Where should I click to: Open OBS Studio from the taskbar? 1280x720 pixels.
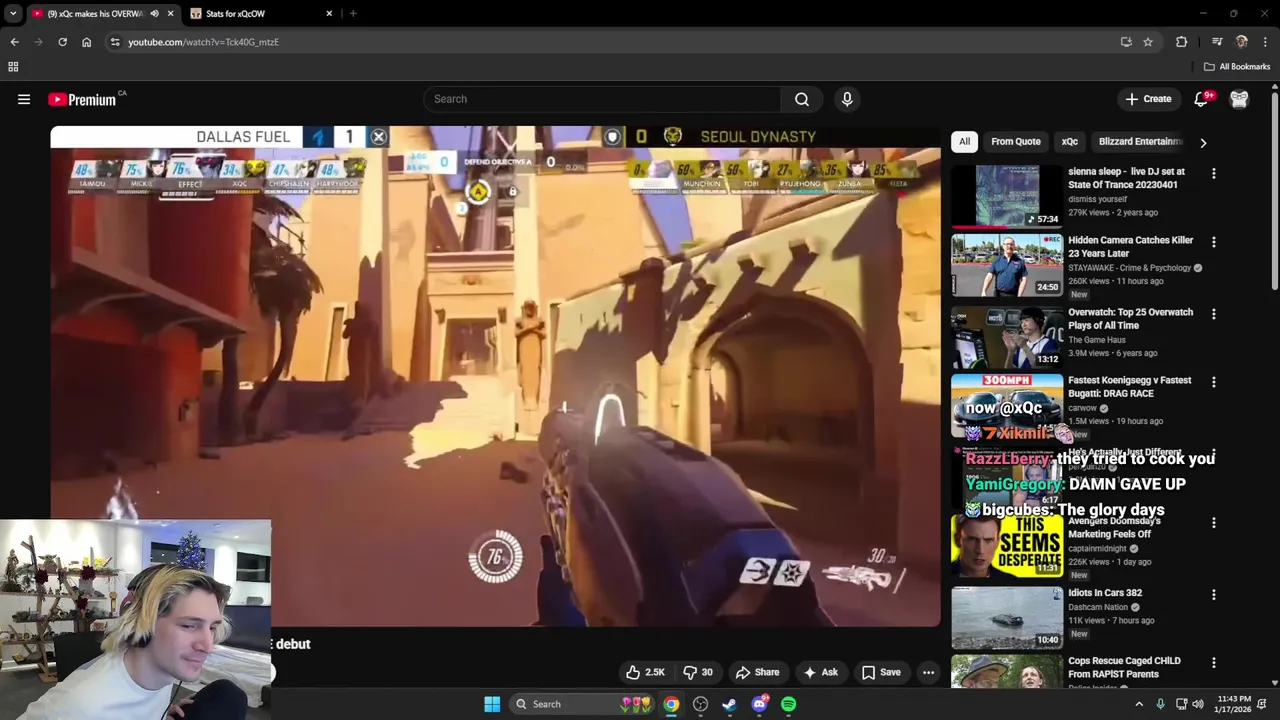[700, 704]
